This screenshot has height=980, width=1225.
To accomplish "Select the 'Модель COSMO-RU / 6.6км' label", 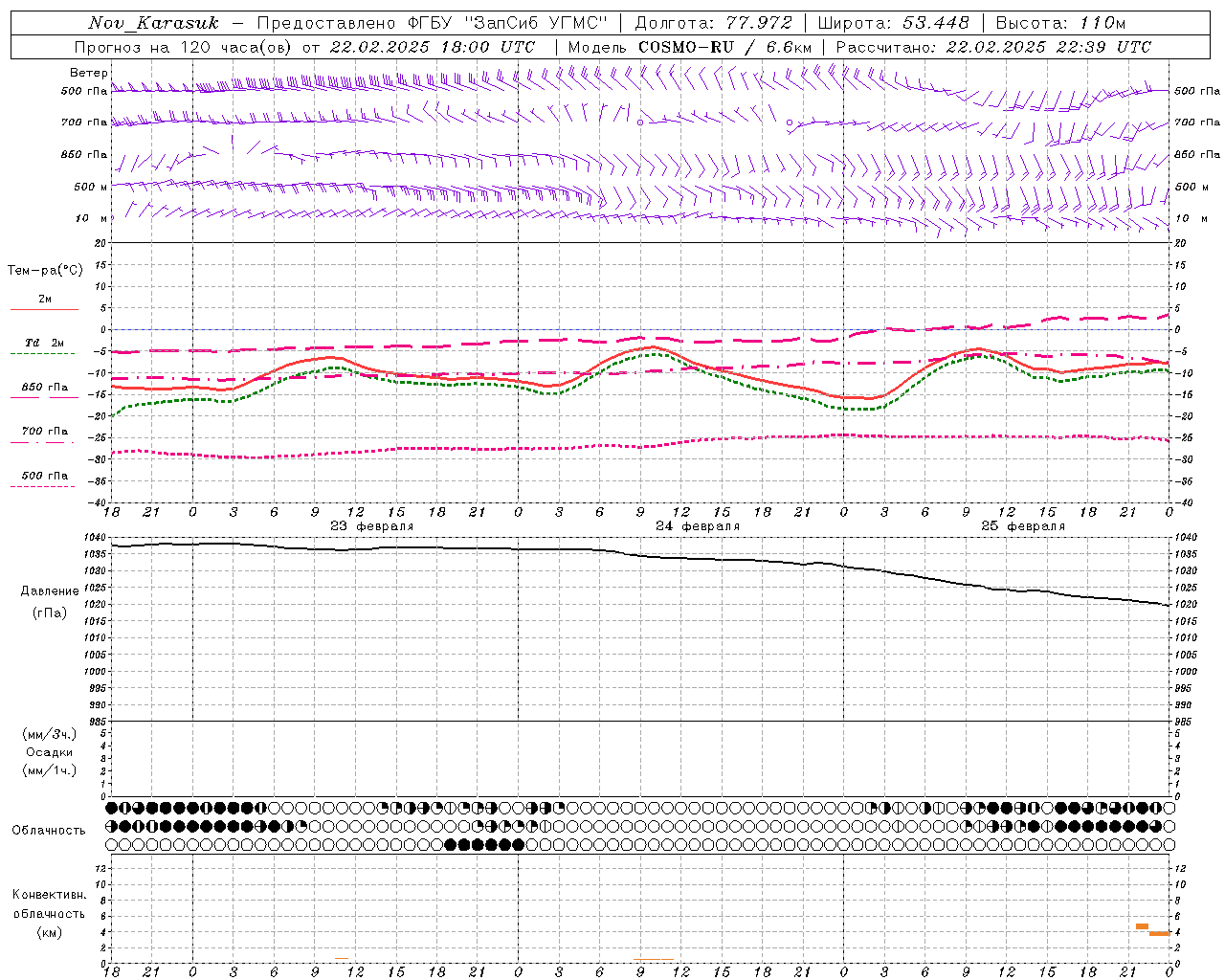I will pos(690,47).
